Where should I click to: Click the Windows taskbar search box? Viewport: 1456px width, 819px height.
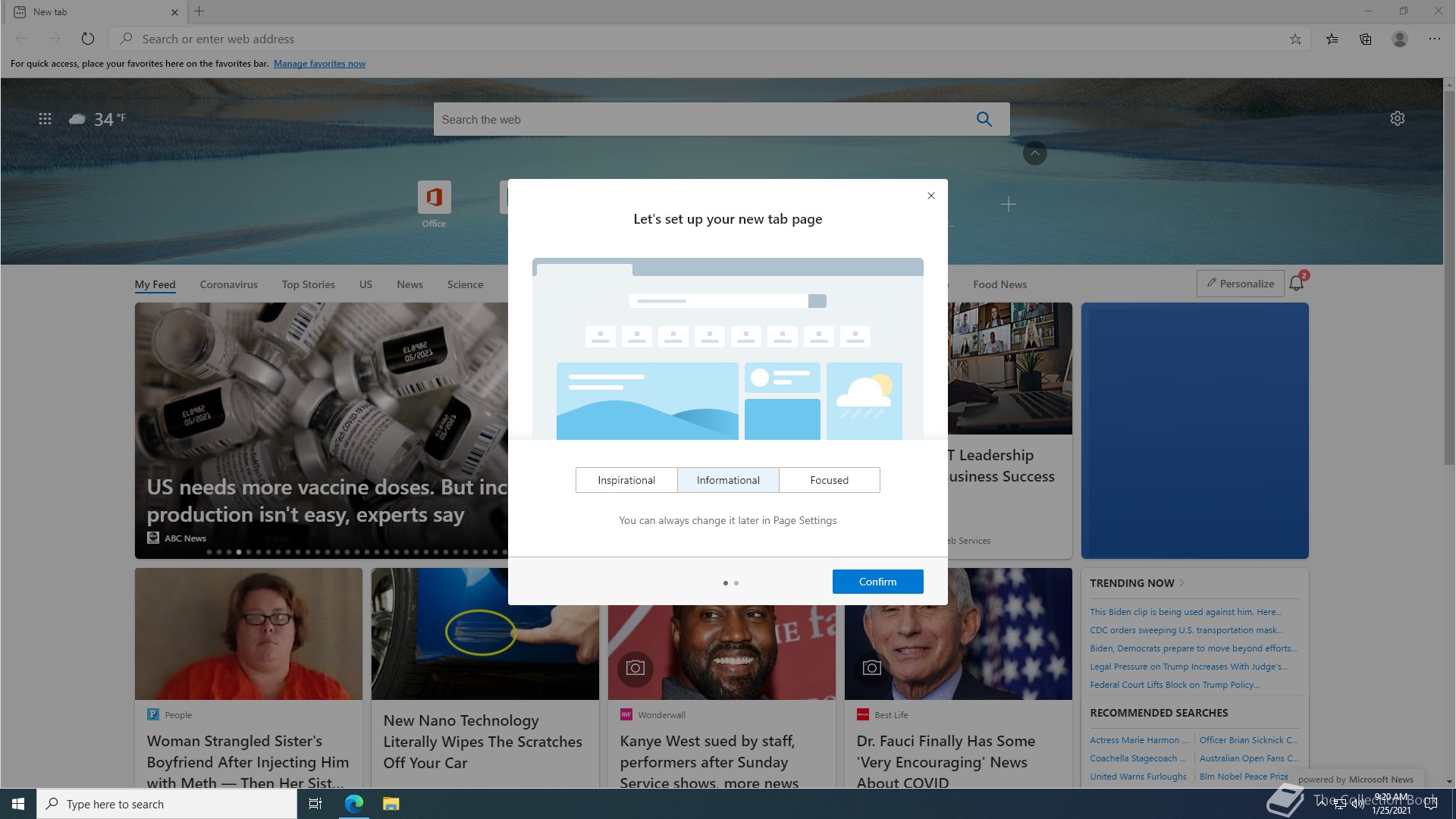point(167,804)
